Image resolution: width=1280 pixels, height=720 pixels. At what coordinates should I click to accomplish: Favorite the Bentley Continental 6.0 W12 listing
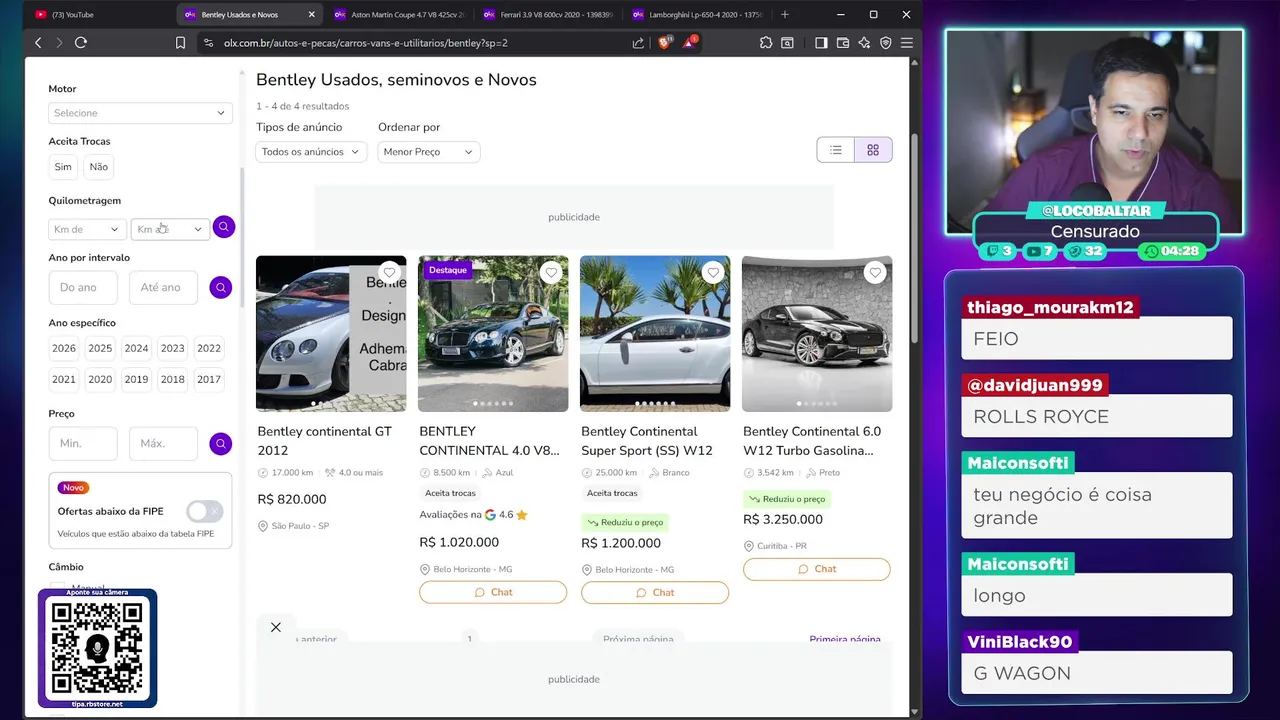click(x=875, y=272)
